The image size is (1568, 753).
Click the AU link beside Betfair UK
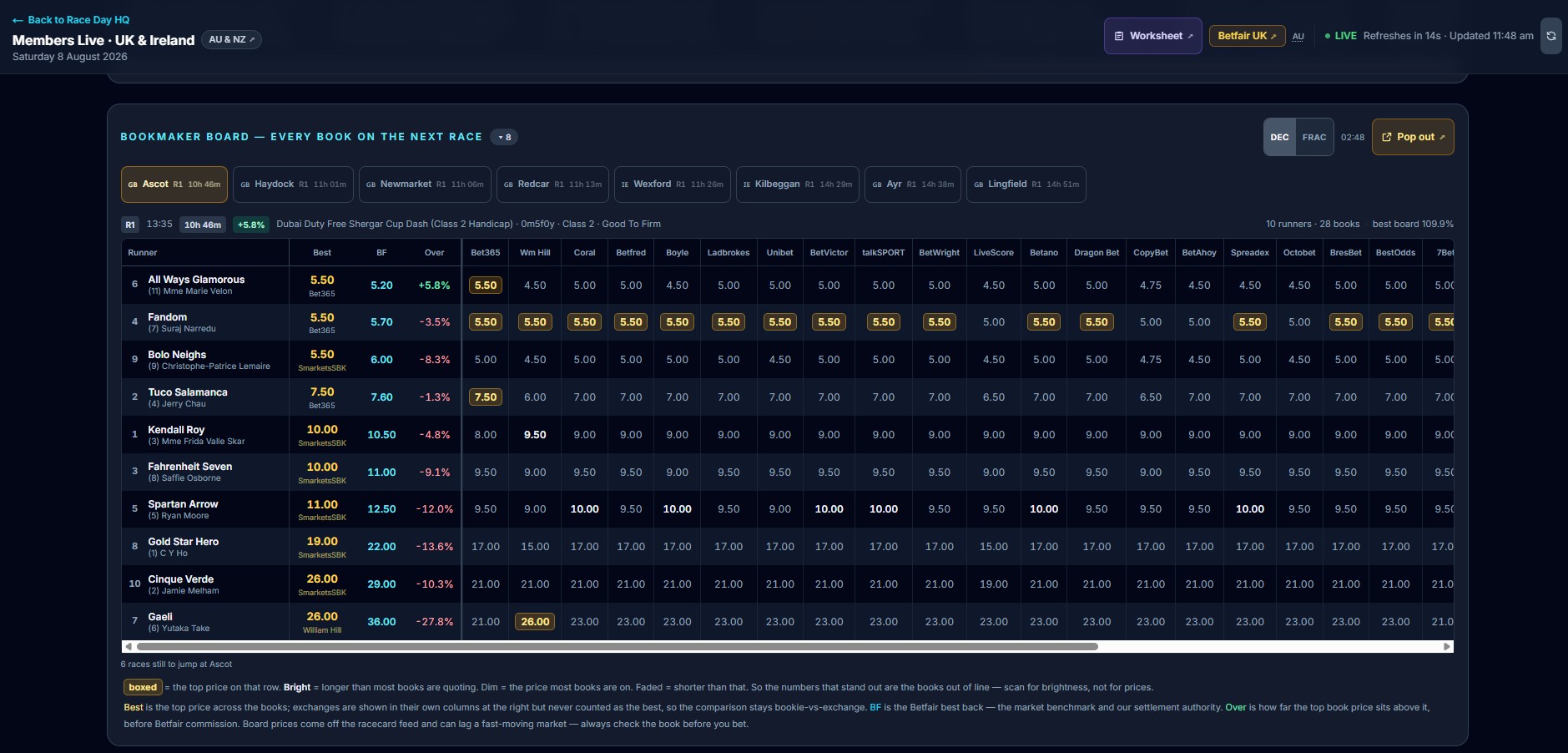1298,37
